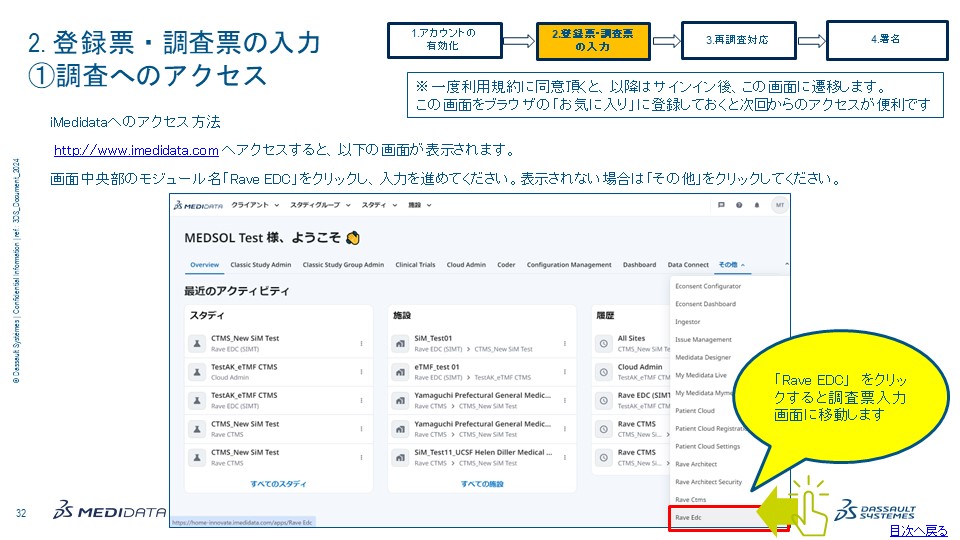960x540 pixels.
Task: Choose Econsent Configurator from the menu
Action: [708, 286]
